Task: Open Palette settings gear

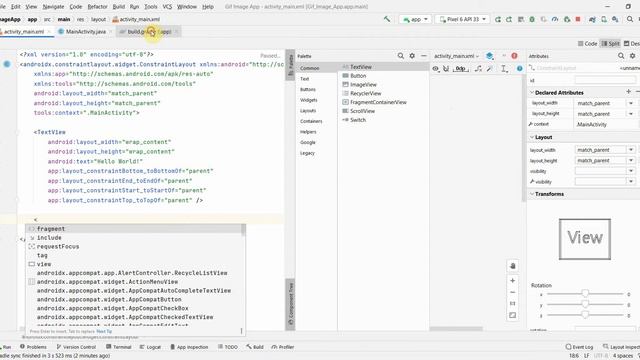Action: tap(412, 56)
